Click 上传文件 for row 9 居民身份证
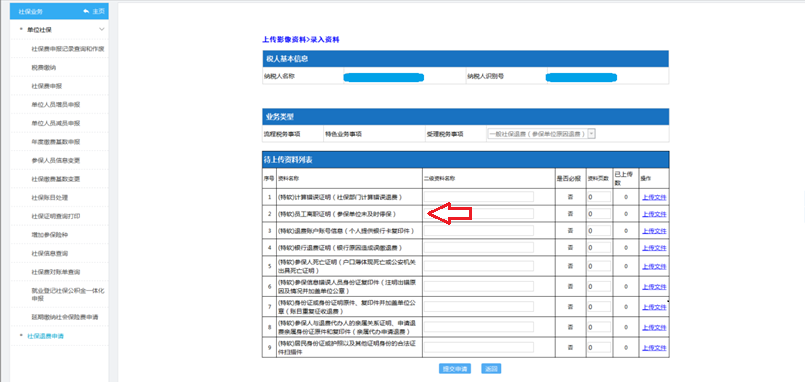This screenshot has height=382, width=805. click(654, 348)
